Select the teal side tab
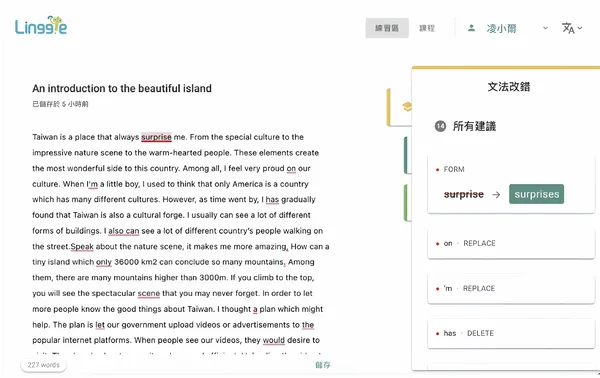This screenshot has height=378, width=600. click(408, 155)
